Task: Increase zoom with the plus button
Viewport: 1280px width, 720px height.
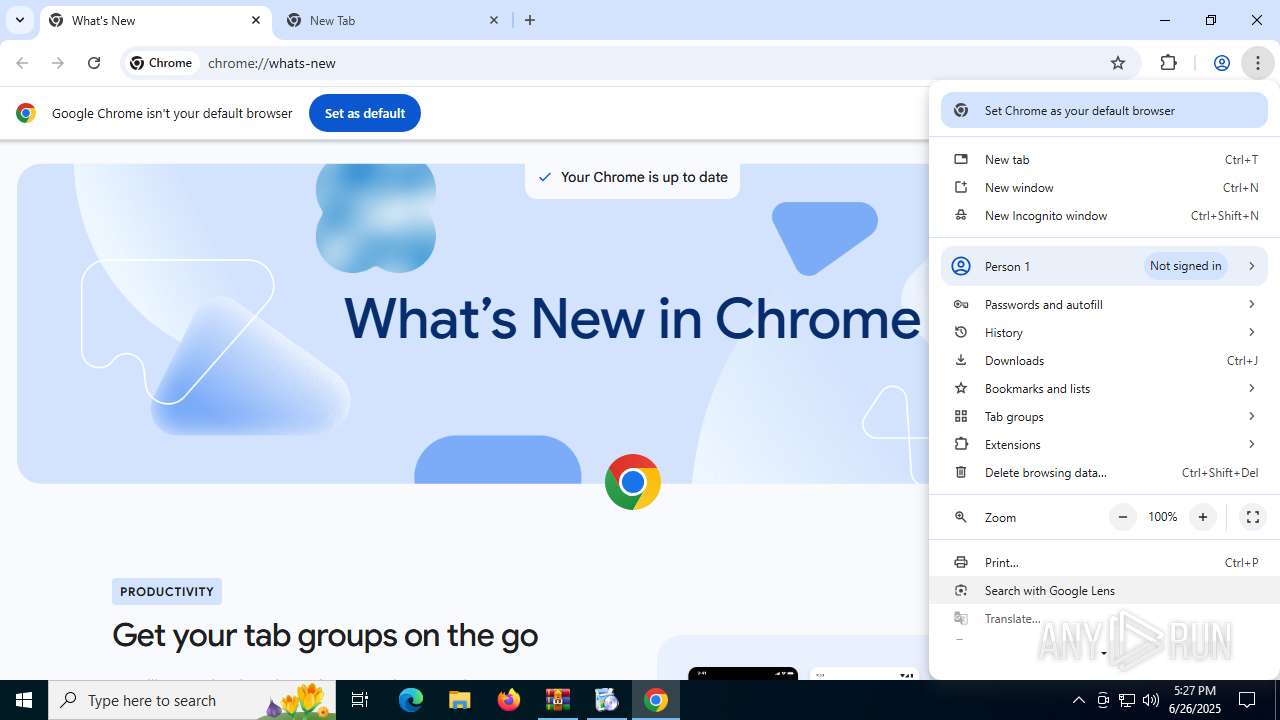Action: point(1203,517)
